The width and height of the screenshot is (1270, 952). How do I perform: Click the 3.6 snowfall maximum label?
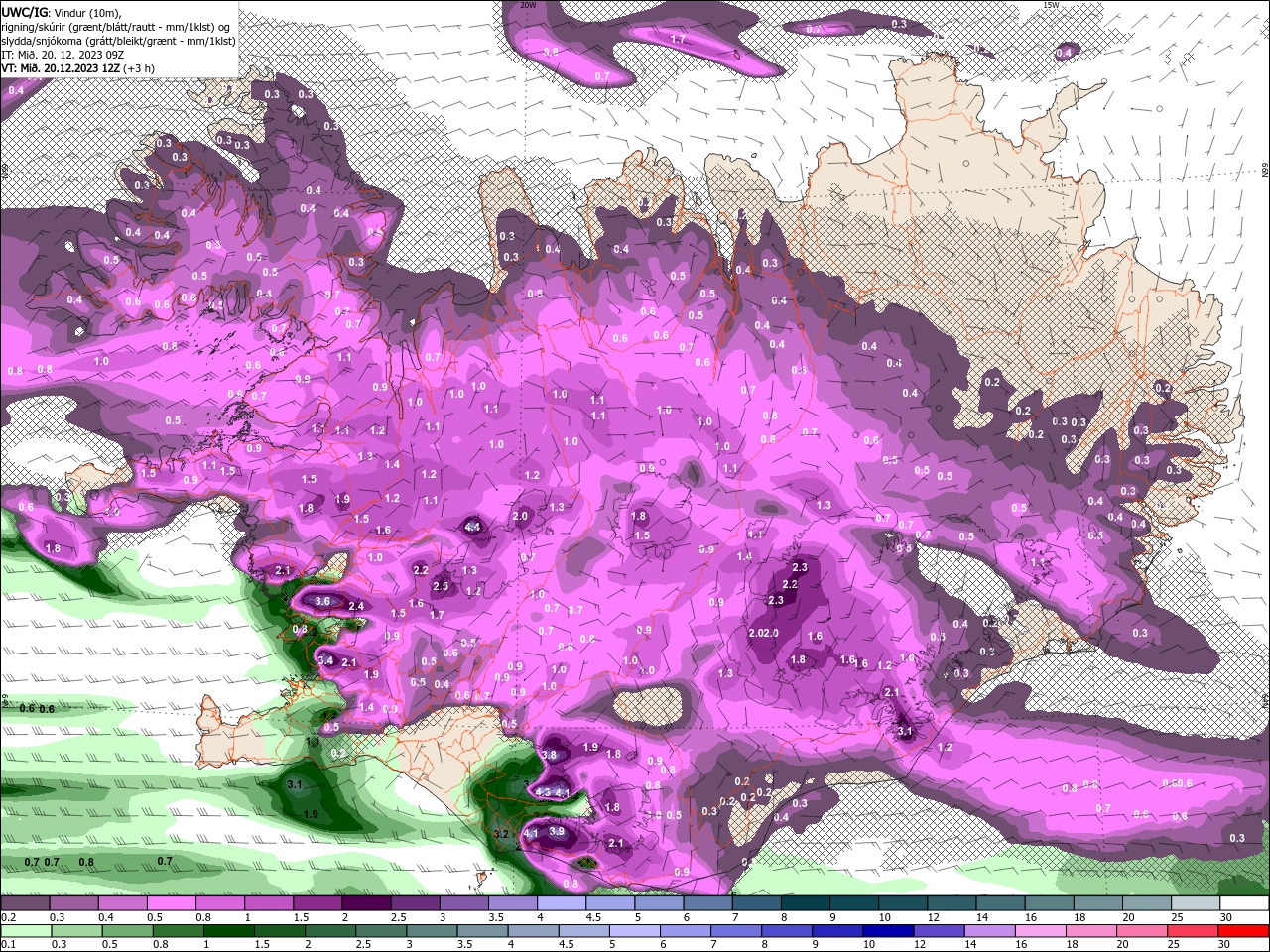(x=322, y=601)
